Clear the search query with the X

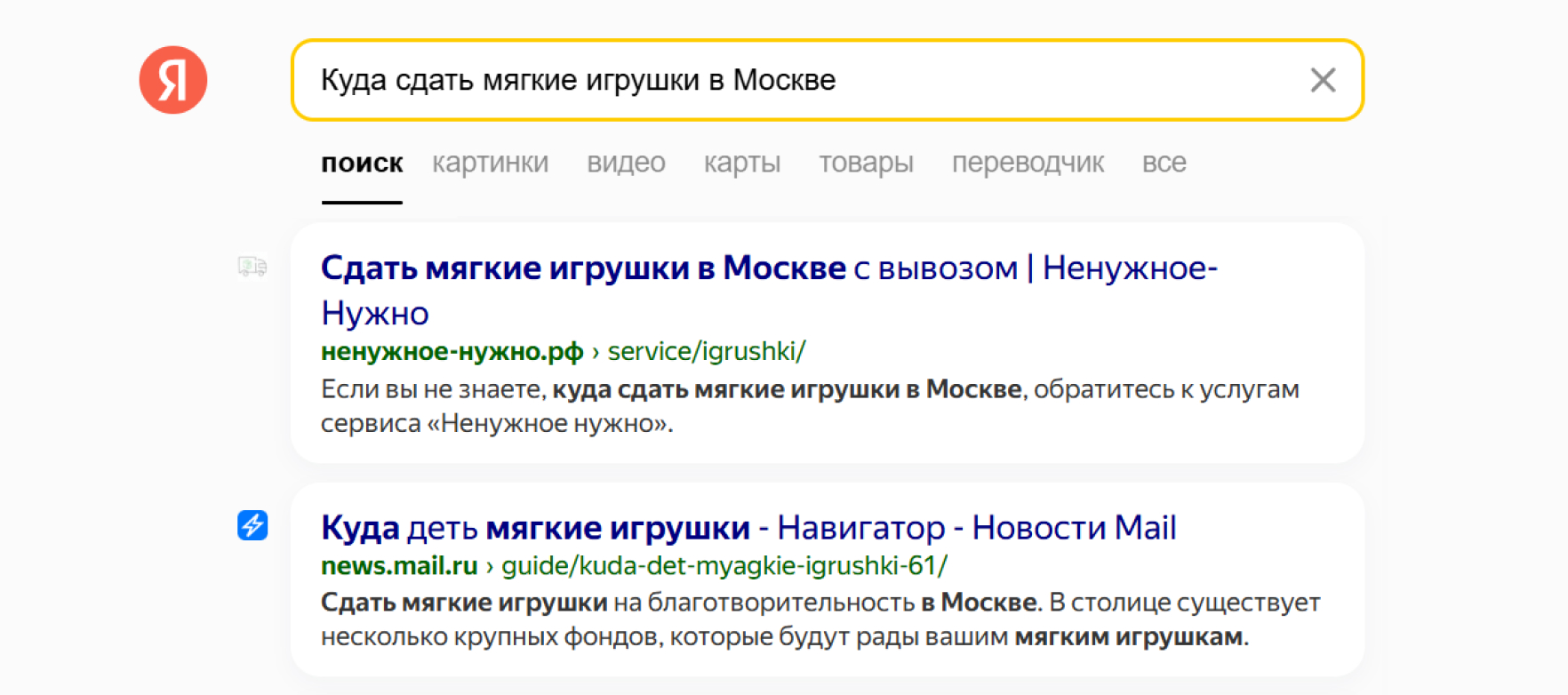1323,80
